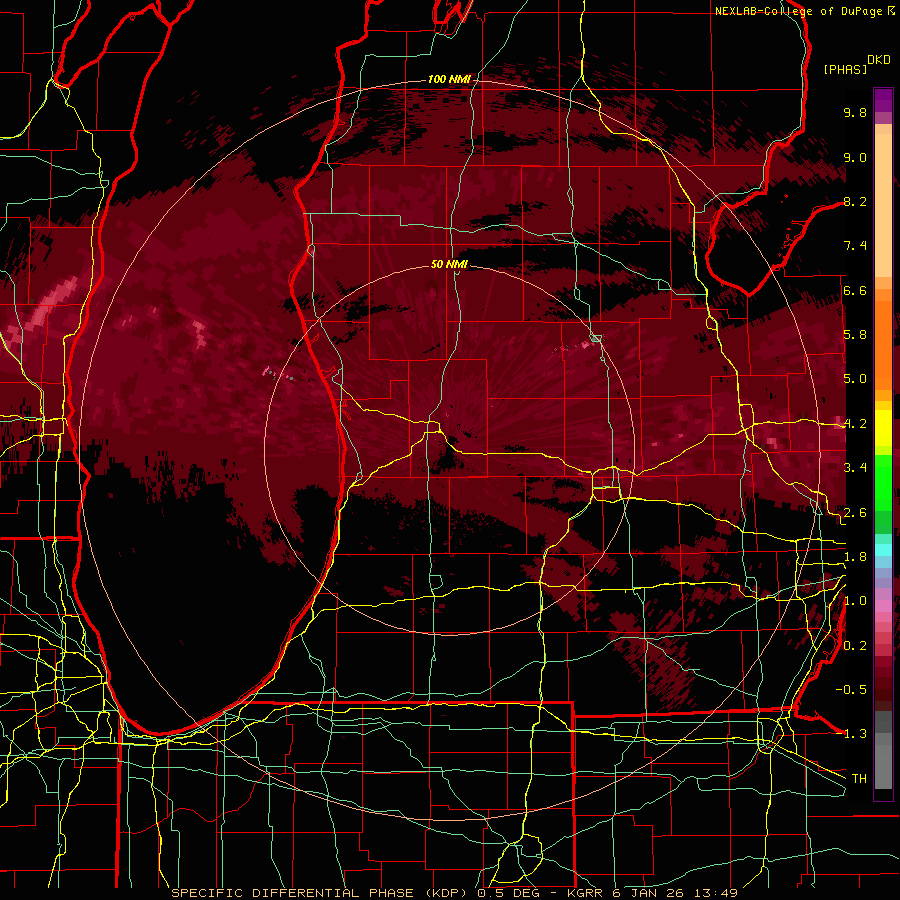Click the DKD product code label
Image resolution: width=900 pixels, height=900 pixels.
(878, 60)
